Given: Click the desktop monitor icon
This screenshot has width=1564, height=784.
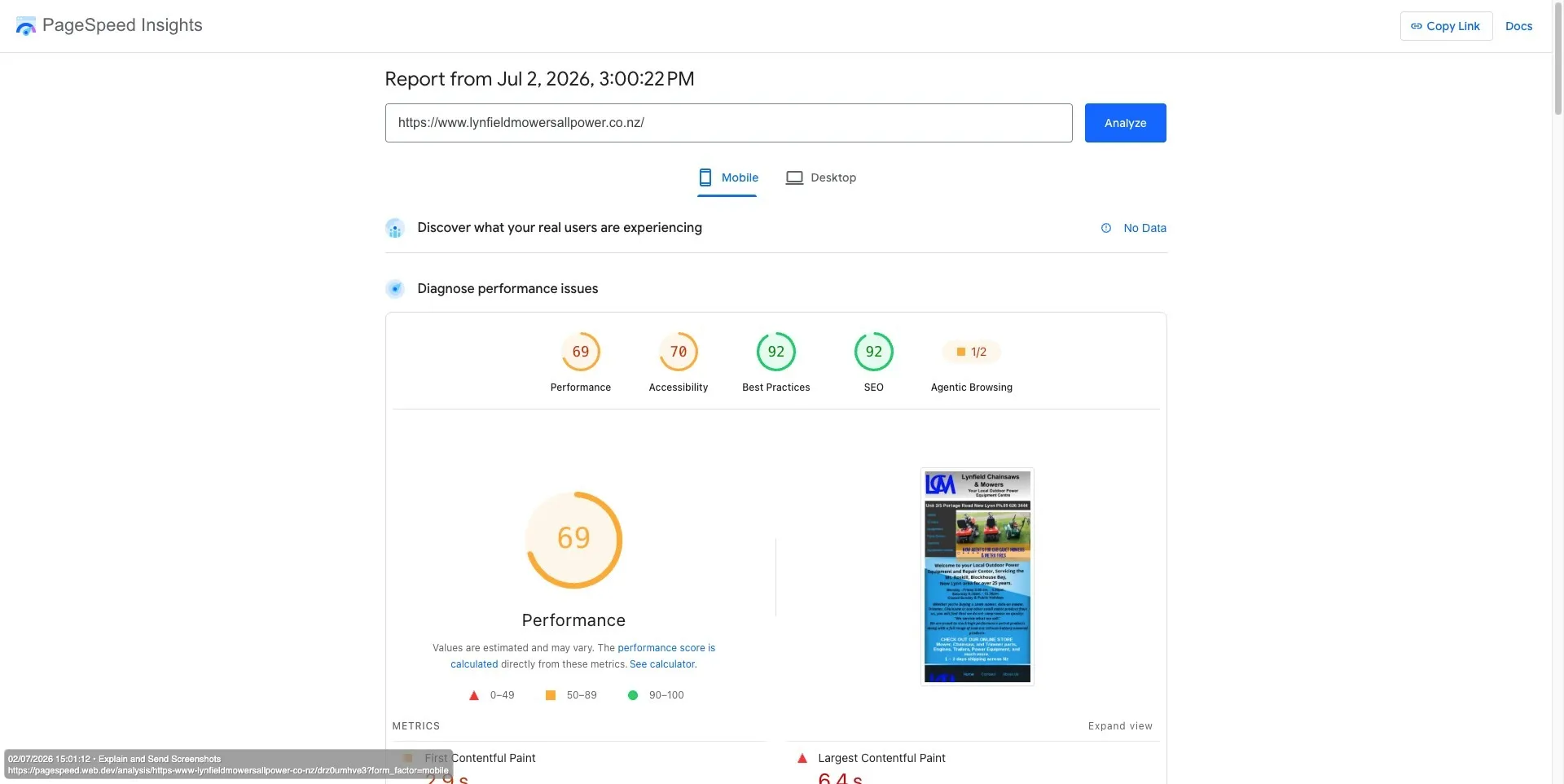Looking at the screenshot, I should (794, 177).
